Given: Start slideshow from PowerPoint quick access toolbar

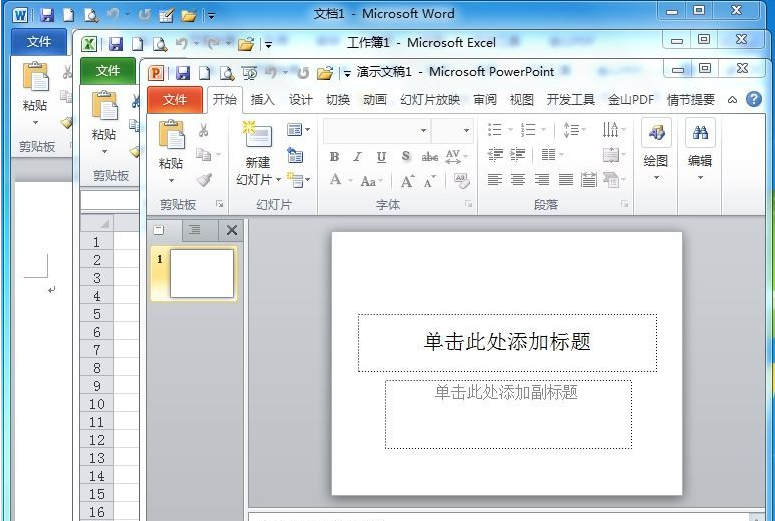Looking at the screenshot, I should 250,73.
